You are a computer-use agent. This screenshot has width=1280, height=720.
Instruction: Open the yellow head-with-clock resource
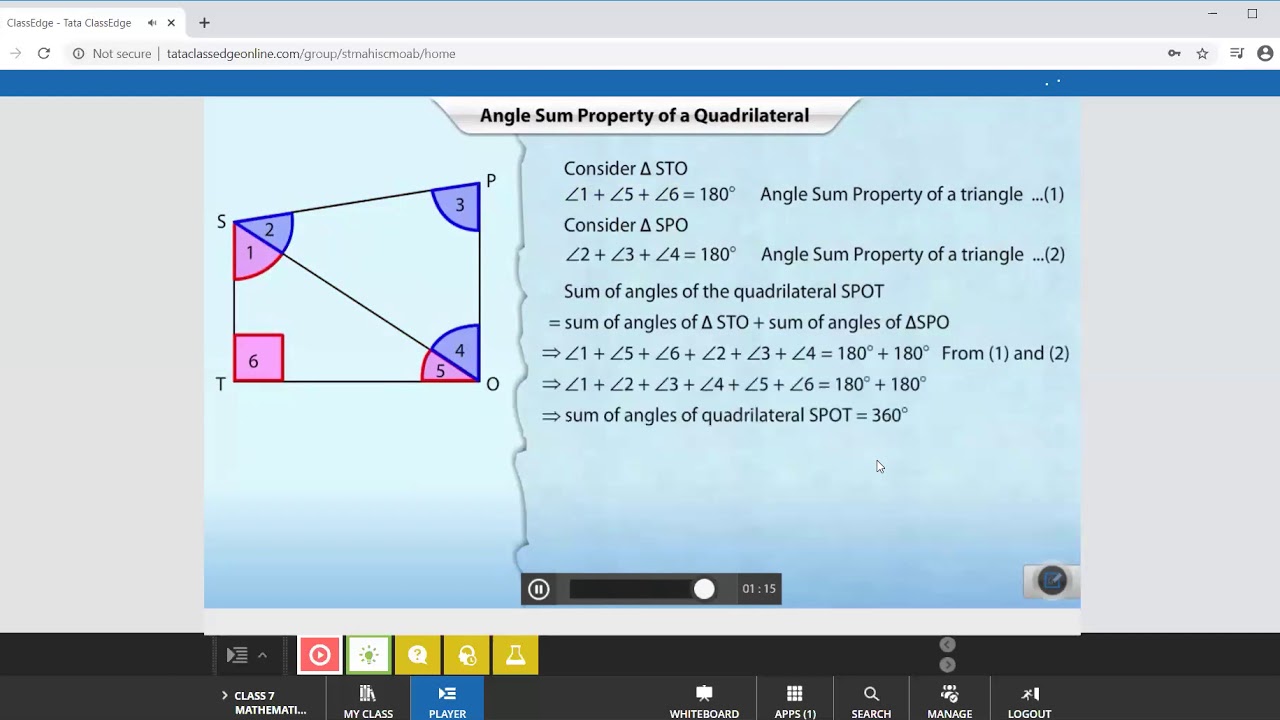pyautogui.click(x=466, y=655)
